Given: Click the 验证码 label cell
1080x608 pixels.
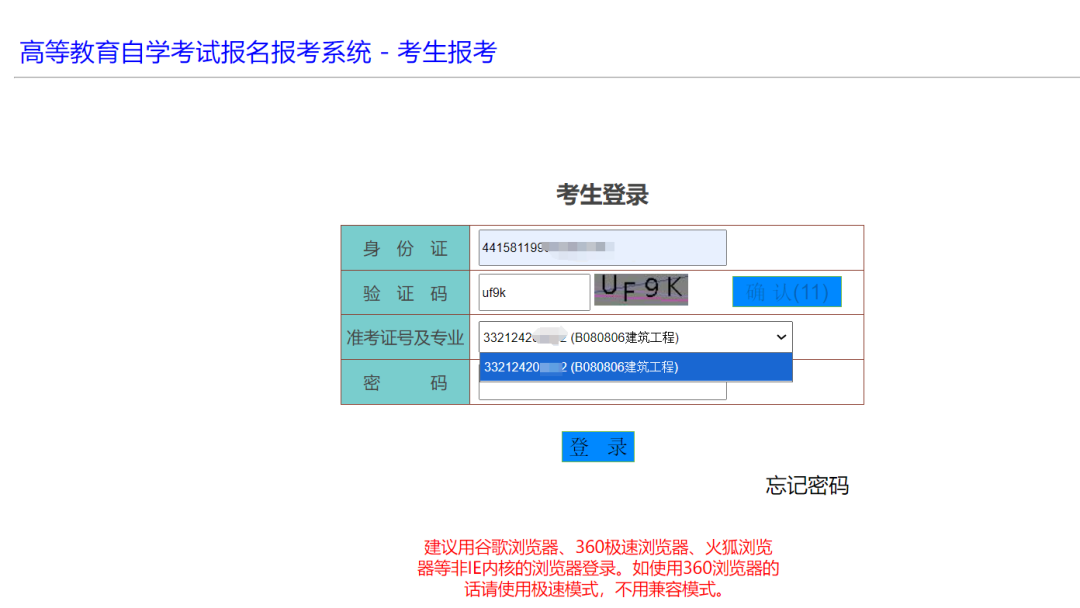Looking at the screenshot, I should pos(405,293).
